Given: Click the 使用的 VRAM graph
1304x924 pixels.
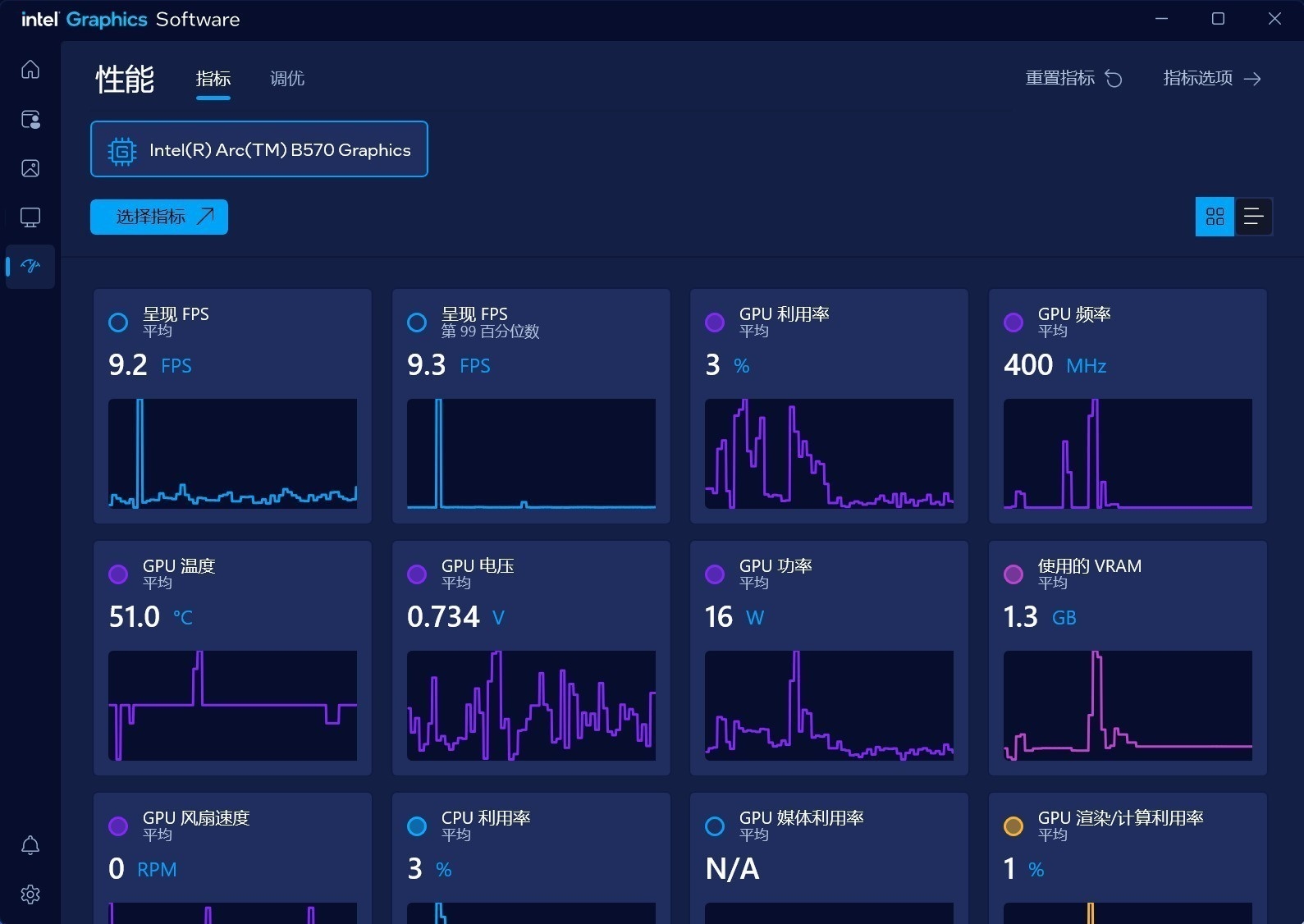Looking at the screenshot, I should (1128, 706).
